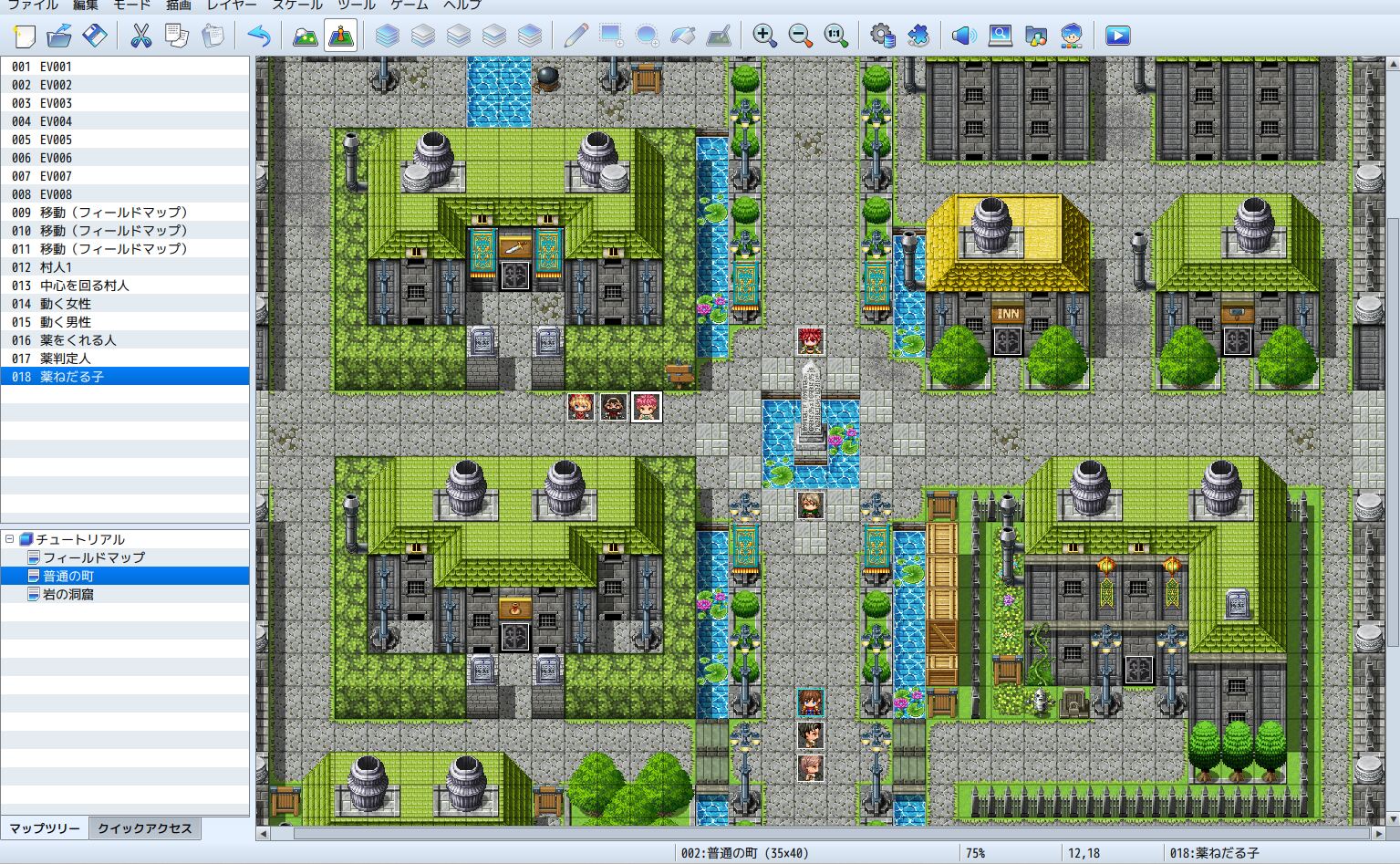This screenshot has width=1400, height=864.
Task: Open the スケール menu
Action: [297, 5]
